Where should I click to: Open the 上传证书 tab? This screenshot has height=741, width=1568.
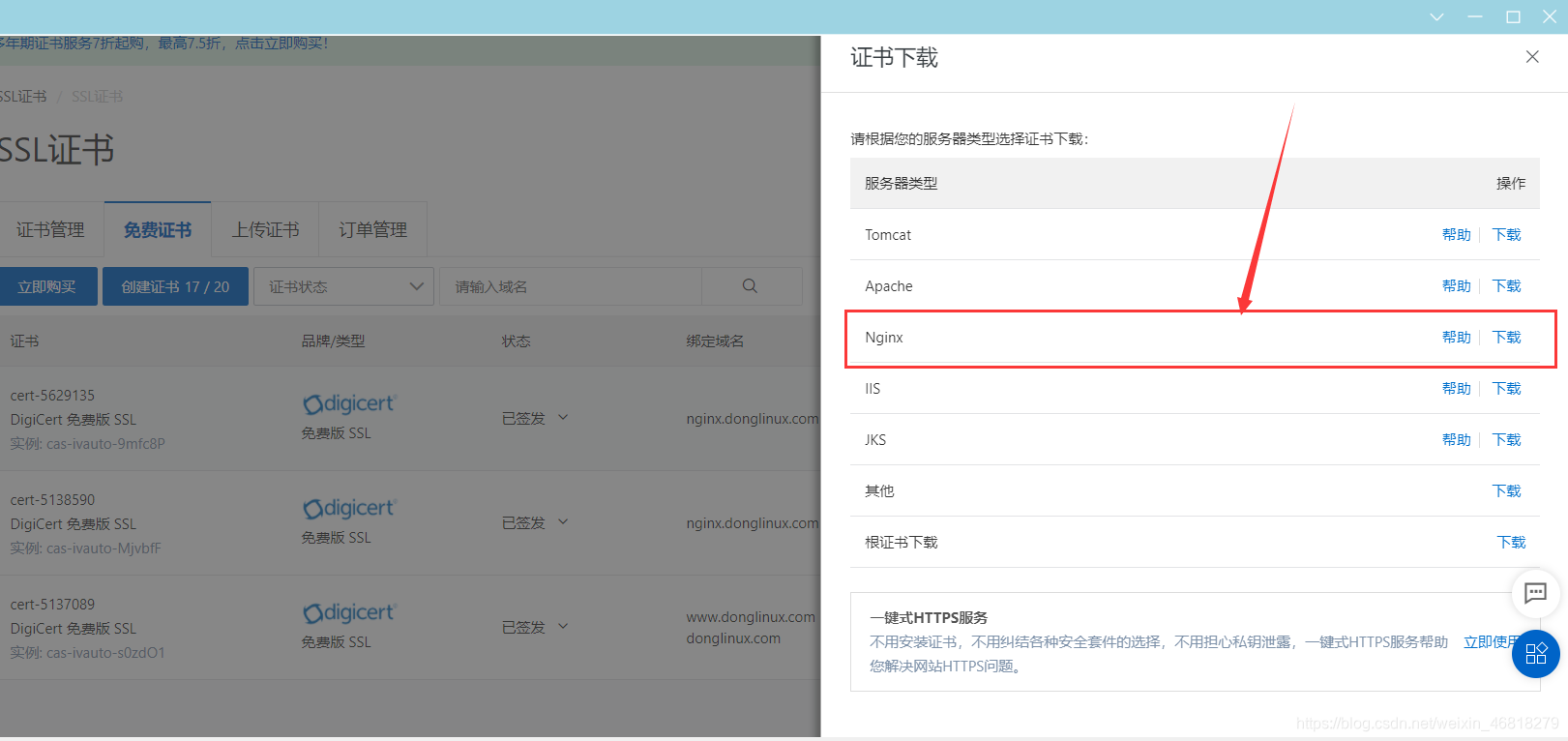pos(265,230)
